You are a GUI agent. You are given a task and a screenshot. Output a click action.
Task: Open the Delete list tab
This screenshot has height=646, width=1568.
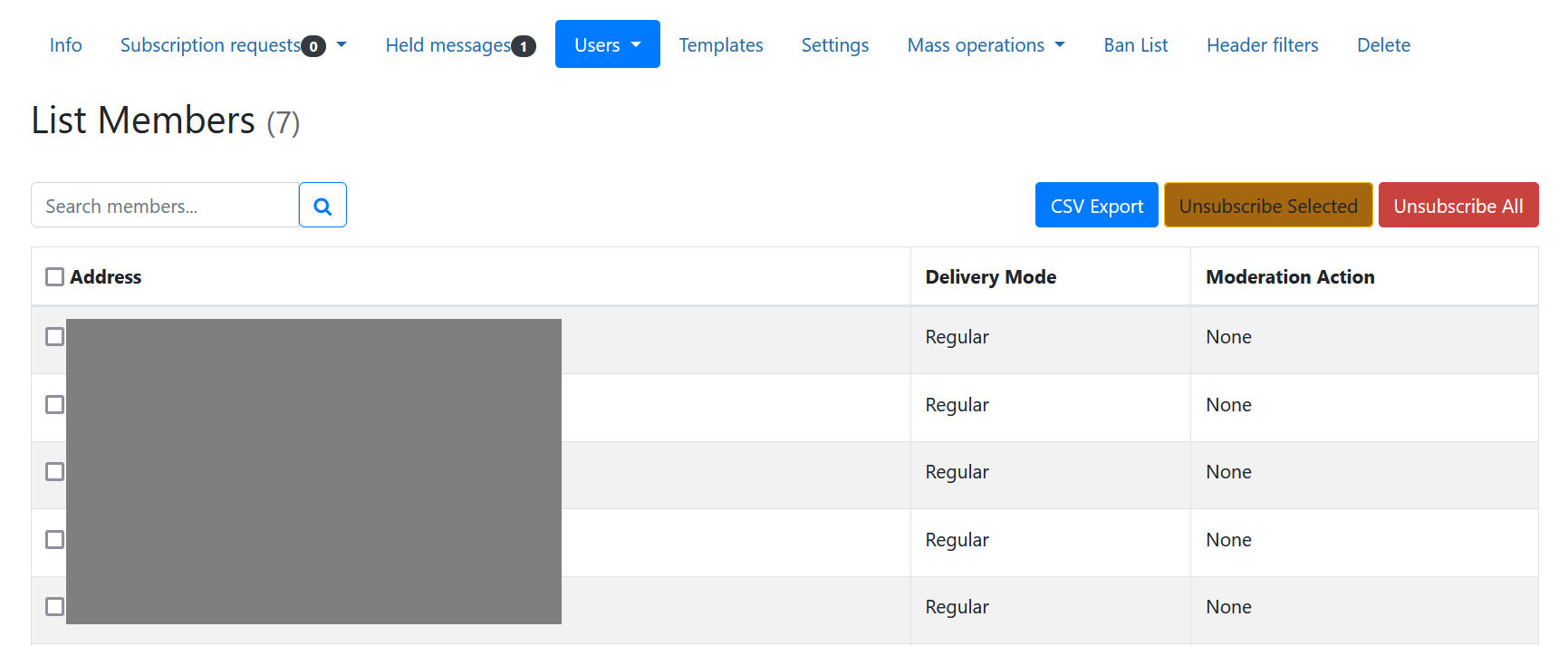click(x=1382, y=45)
